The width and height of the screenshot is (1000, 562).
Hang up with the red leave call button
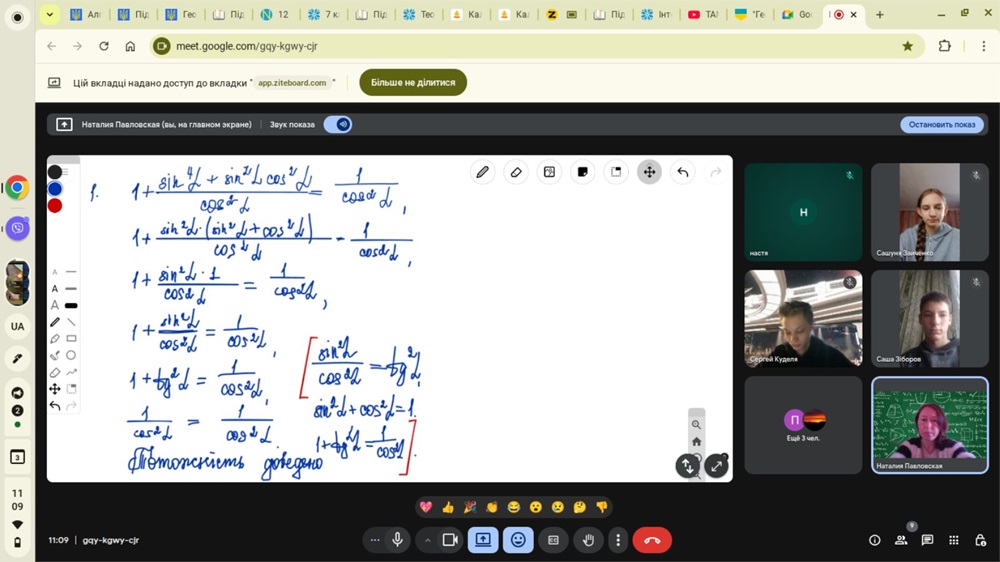tap(652, 540)
